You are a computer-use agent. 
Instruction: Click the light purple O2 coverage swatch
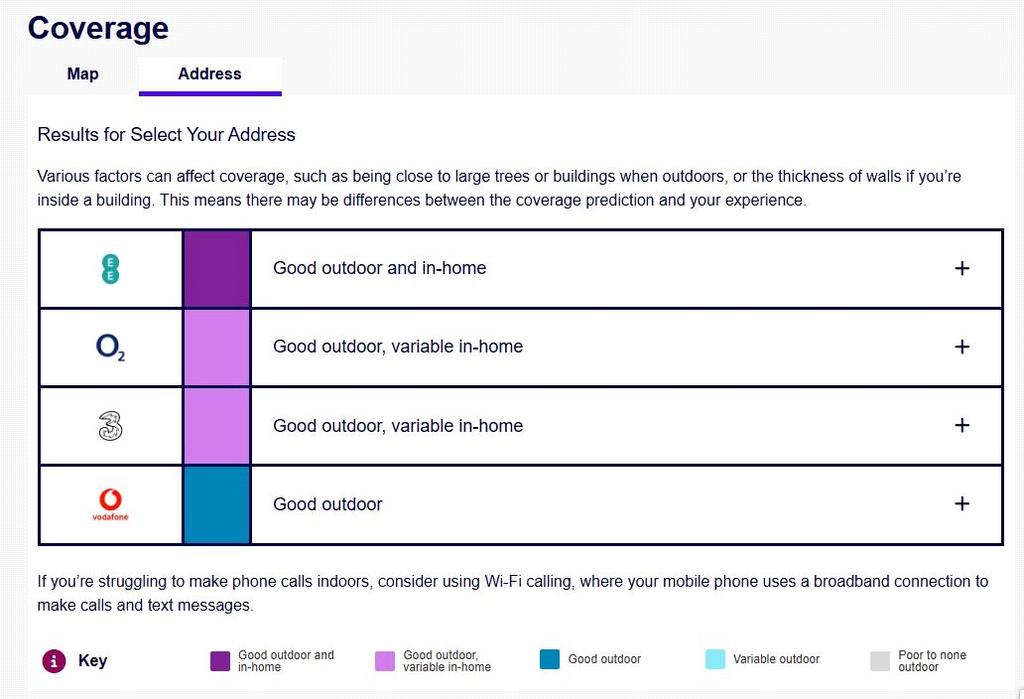click(x=217, y=348)
